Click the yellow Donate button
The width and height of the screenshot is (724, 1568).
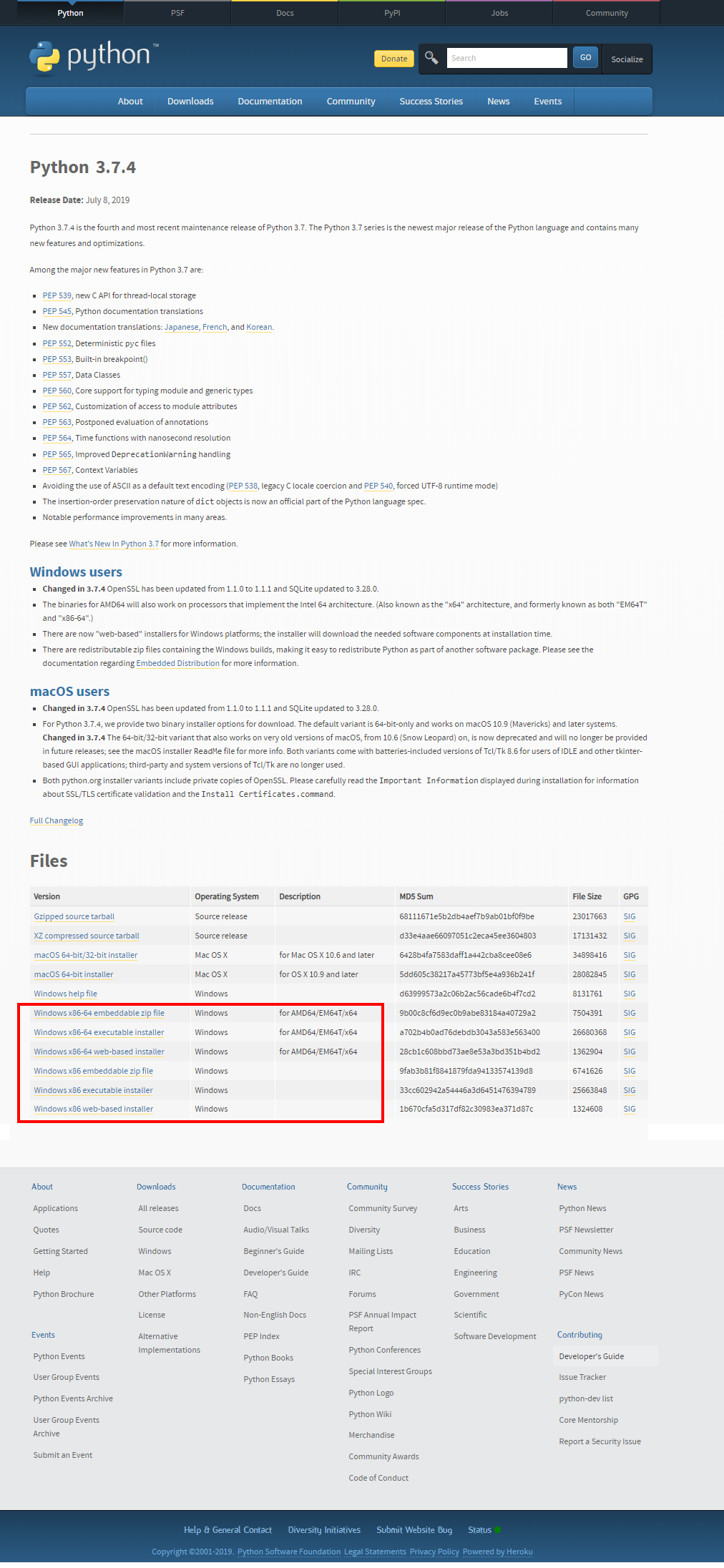(x=394, y=59)
